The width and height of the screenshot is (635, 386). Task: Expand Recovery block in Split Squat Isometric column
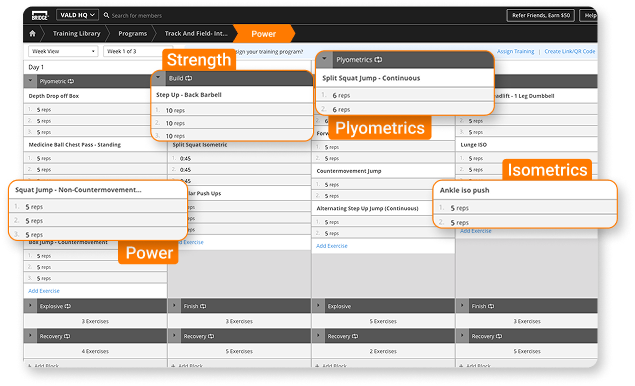coord(174,336)
